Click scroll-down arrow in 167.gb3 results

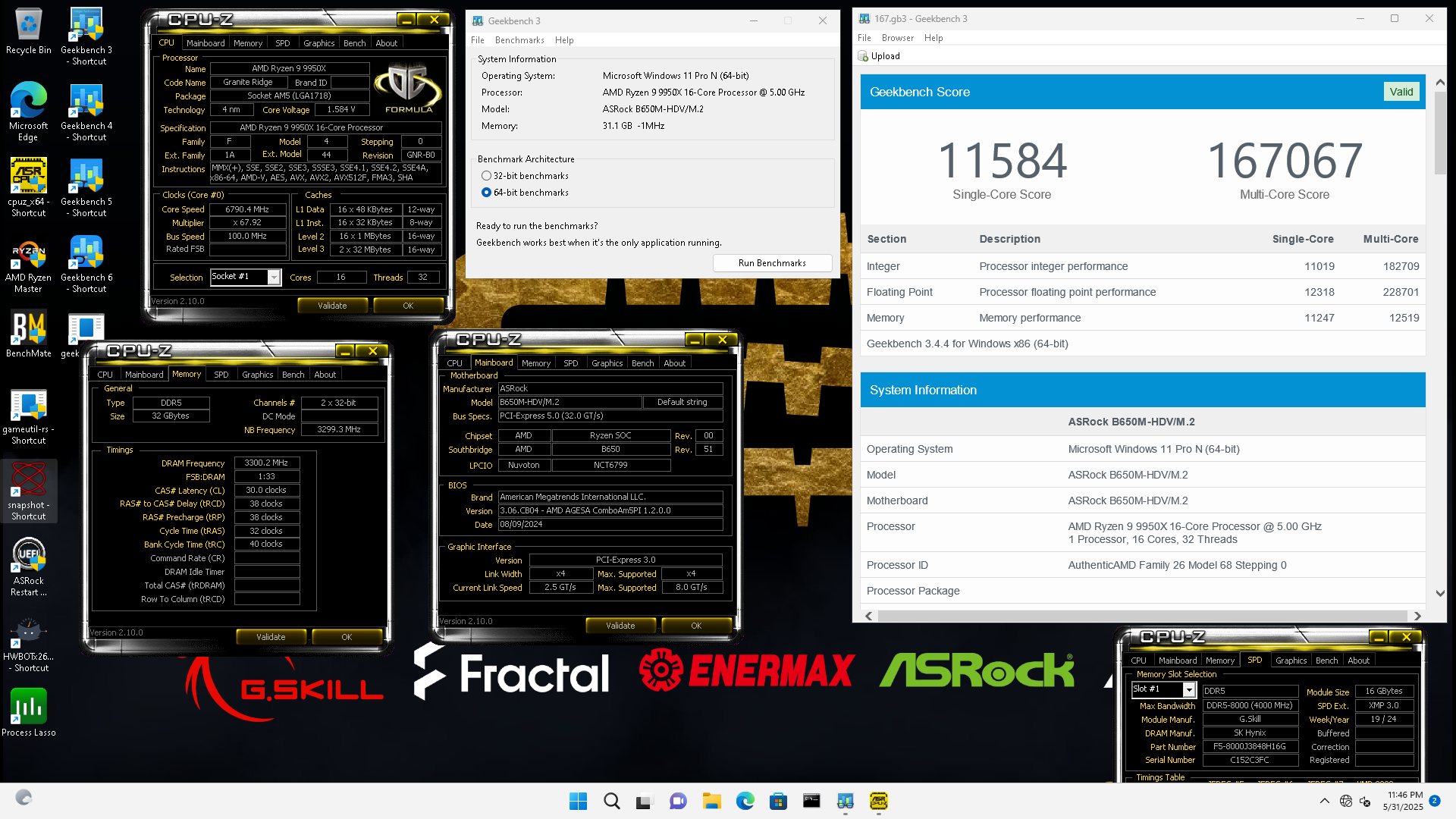pyautogui.click(x=1440, y=594)
